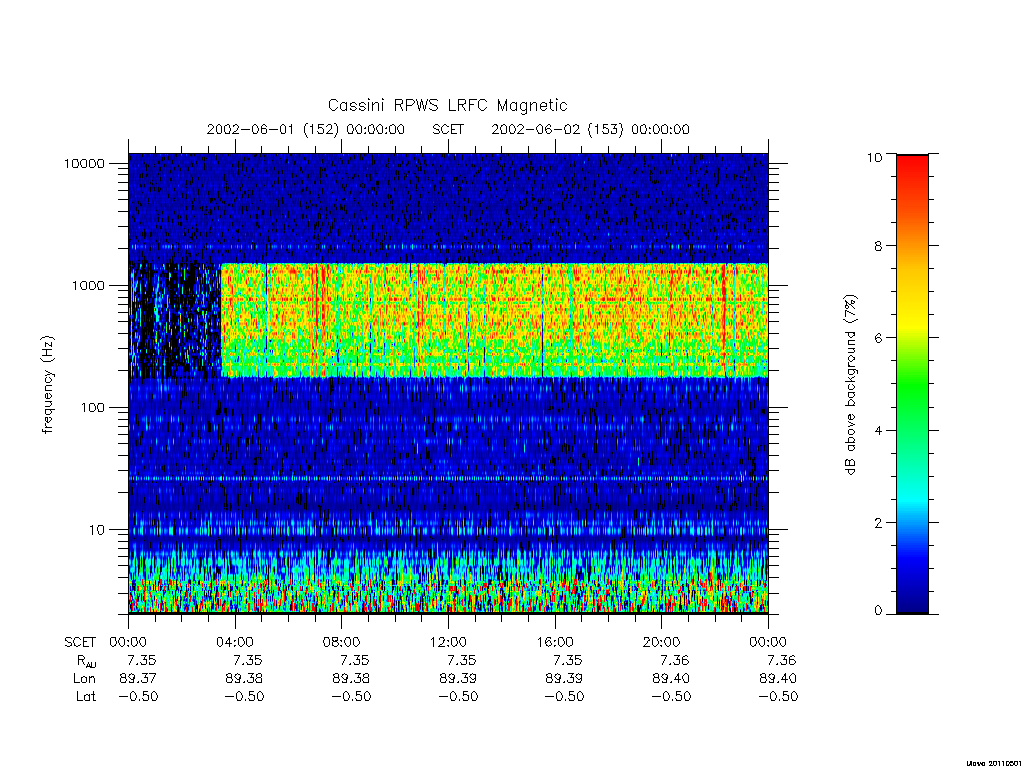Click the "10" frequency axis tick label
1024x768 pixels.
click(97, 530)
